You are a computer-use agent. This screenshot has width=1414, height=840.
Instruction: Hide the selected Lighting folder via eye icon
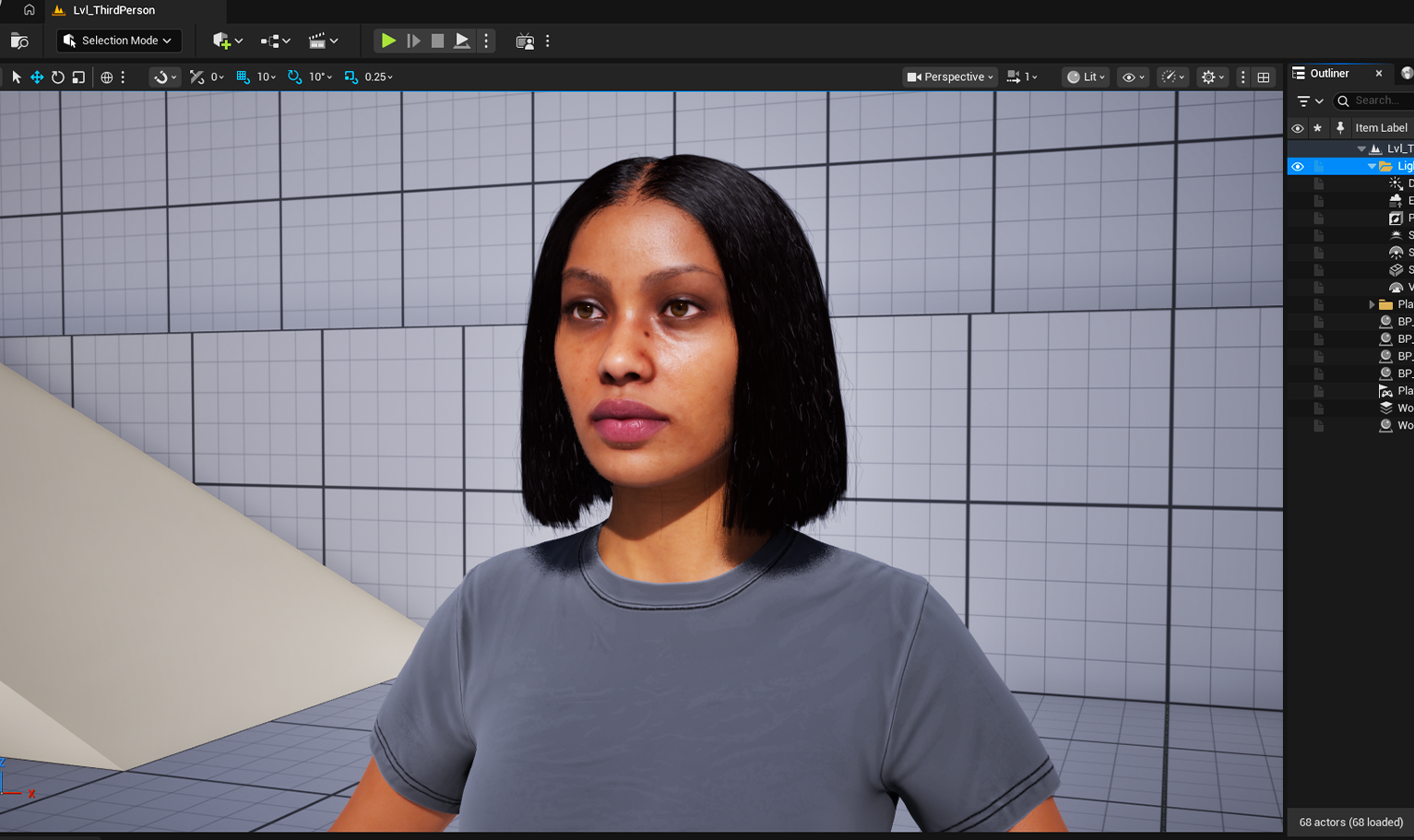1298,166
